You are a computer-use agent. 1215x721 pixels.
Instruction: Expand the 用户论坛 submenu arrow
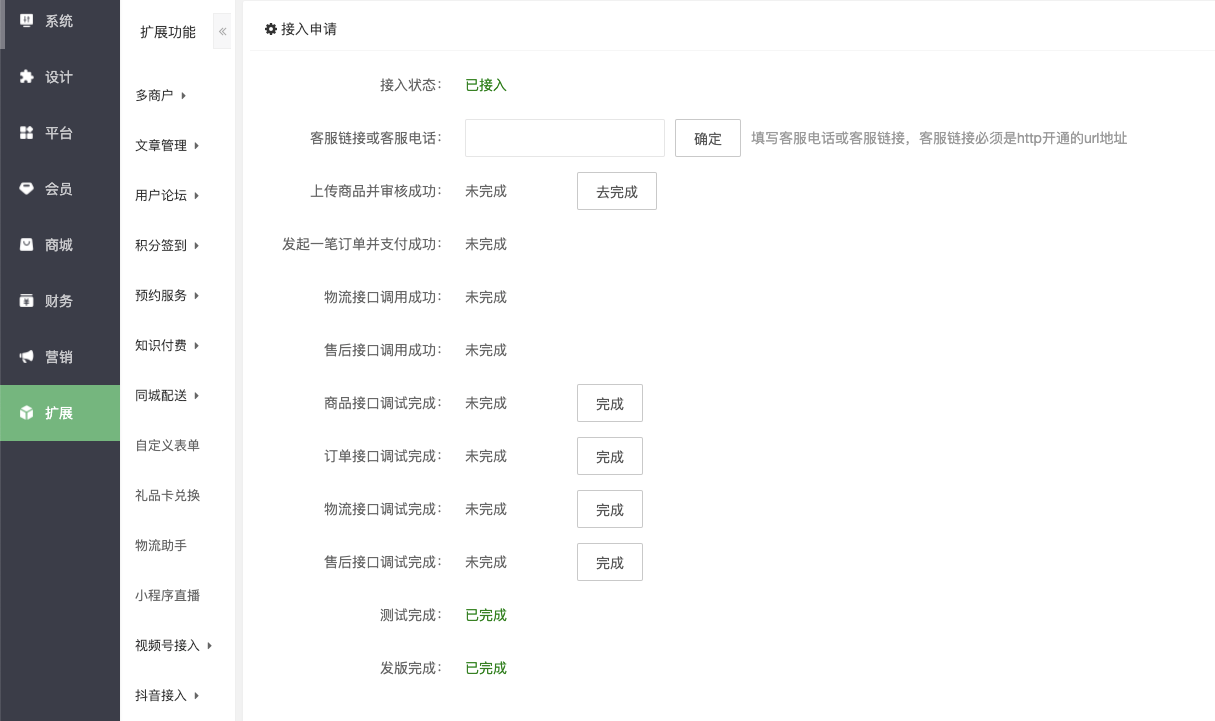tap(197, 196)
